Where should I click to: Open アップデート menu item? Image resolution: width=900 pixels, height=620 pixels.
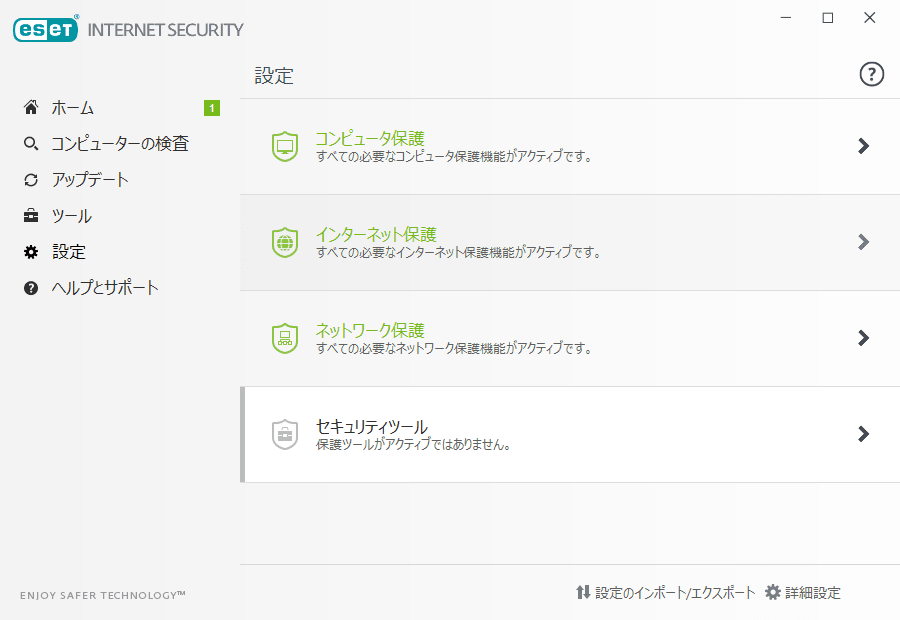click(x=90, y=180)
